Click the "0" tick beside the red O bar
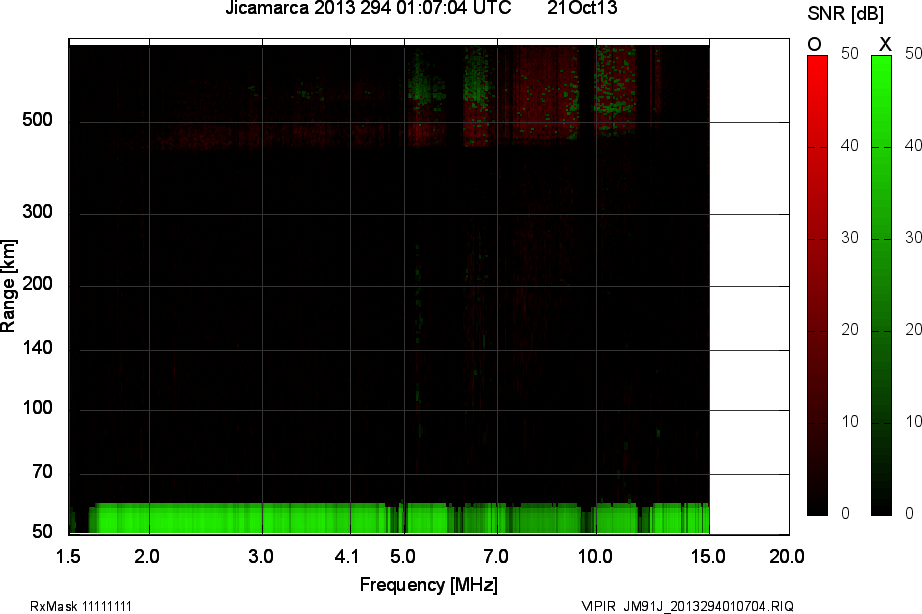The height and width of the screenshot is (614, 922). tap(846, 513)
